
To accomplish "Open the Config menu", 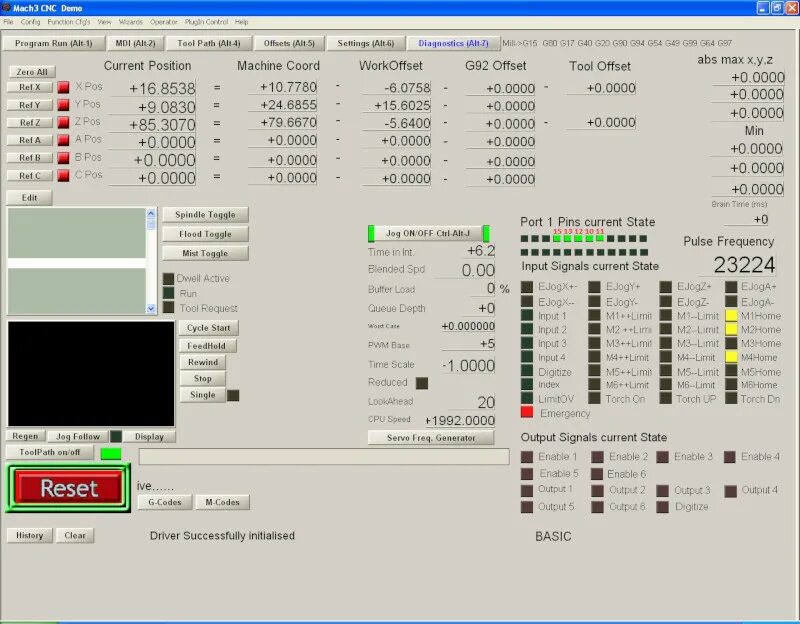I will click(30, 22).
